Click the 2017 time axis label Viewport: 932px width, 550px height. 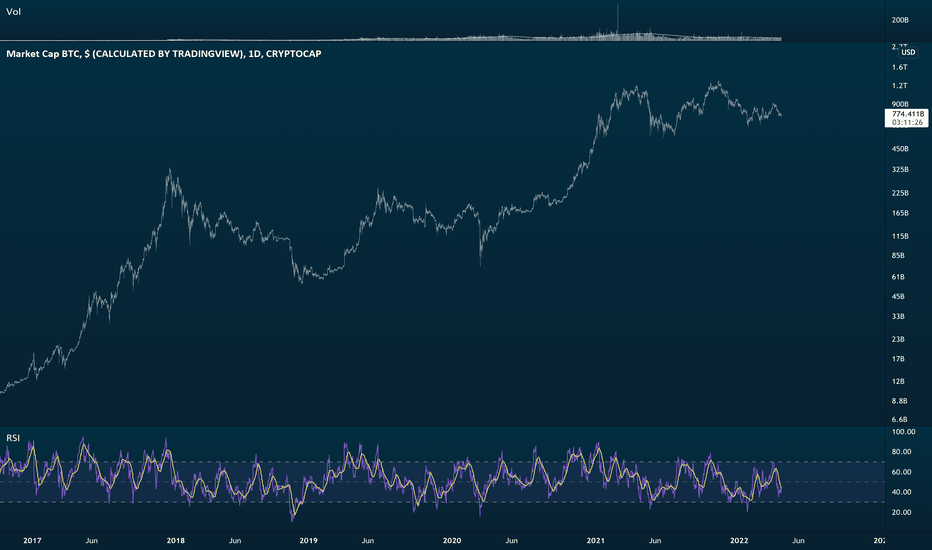click(32, 540)
